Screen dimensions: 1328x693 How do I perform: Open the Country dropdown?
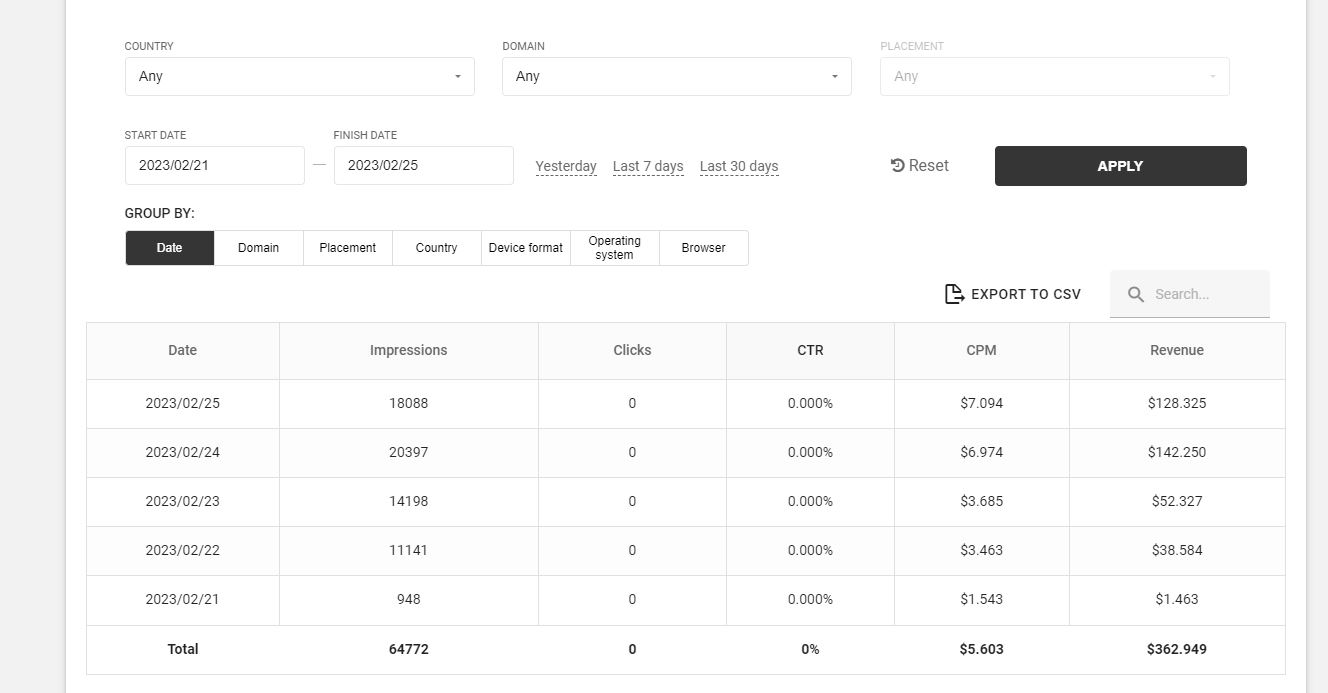click(299, 76)
